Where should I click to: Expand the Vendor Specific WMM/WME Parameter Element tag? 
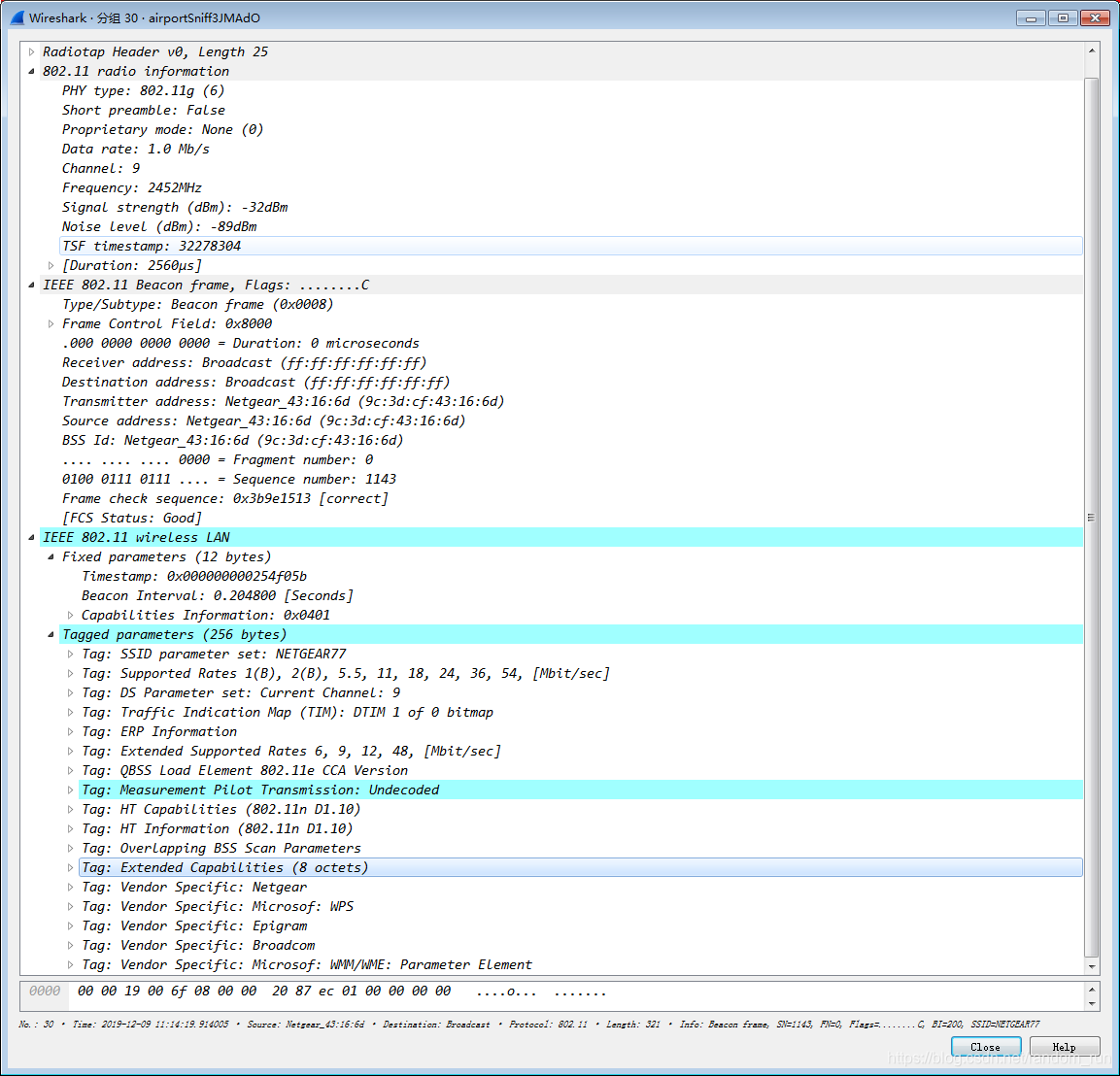70,964
